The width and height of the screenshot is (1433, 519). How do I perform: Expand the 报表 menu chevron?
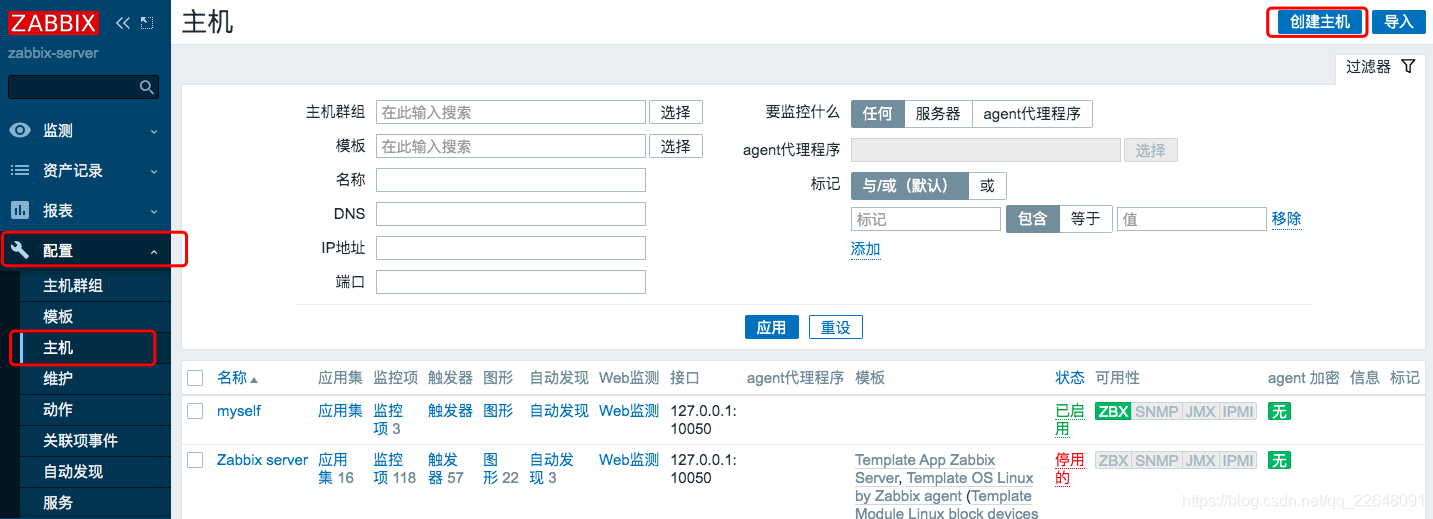[x=154, y=211]
